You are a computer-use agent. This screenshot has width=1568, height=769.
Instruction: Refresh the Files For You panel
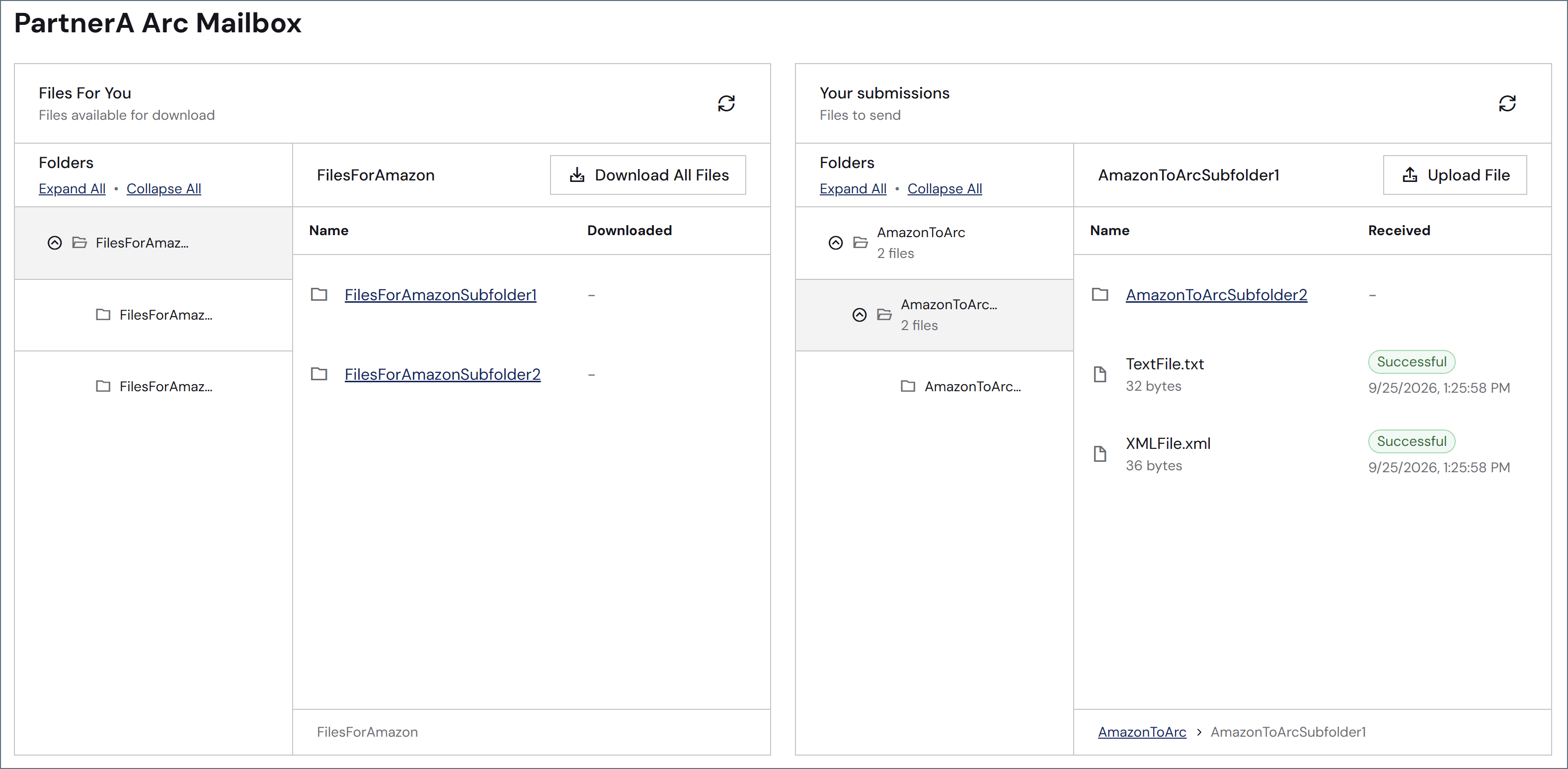click(x=726, y=103)
